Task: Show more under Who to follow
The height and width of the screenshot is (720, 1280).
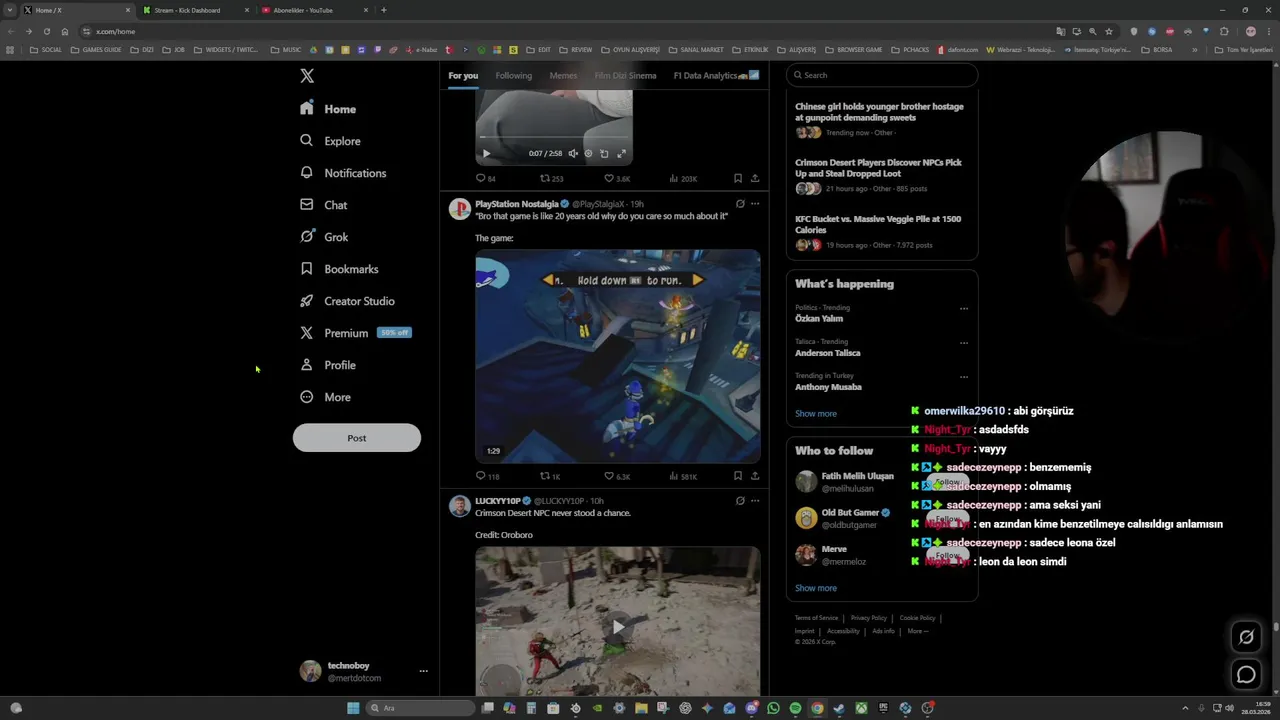Action: (816, 588)
